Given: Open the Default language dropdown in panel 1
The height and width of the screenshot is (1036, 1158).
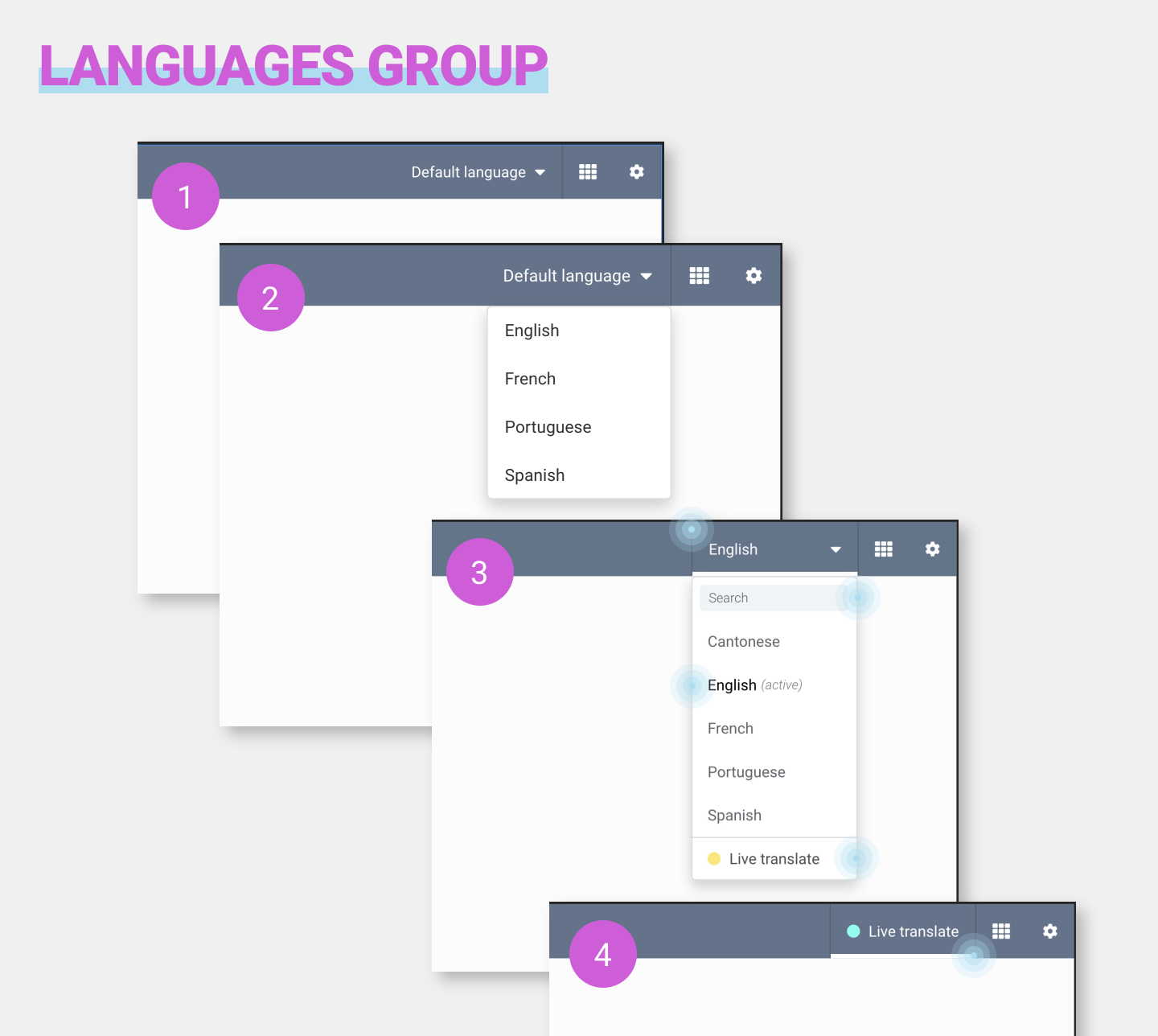Looking at the screenshot, I should click(x=477, y=171).
